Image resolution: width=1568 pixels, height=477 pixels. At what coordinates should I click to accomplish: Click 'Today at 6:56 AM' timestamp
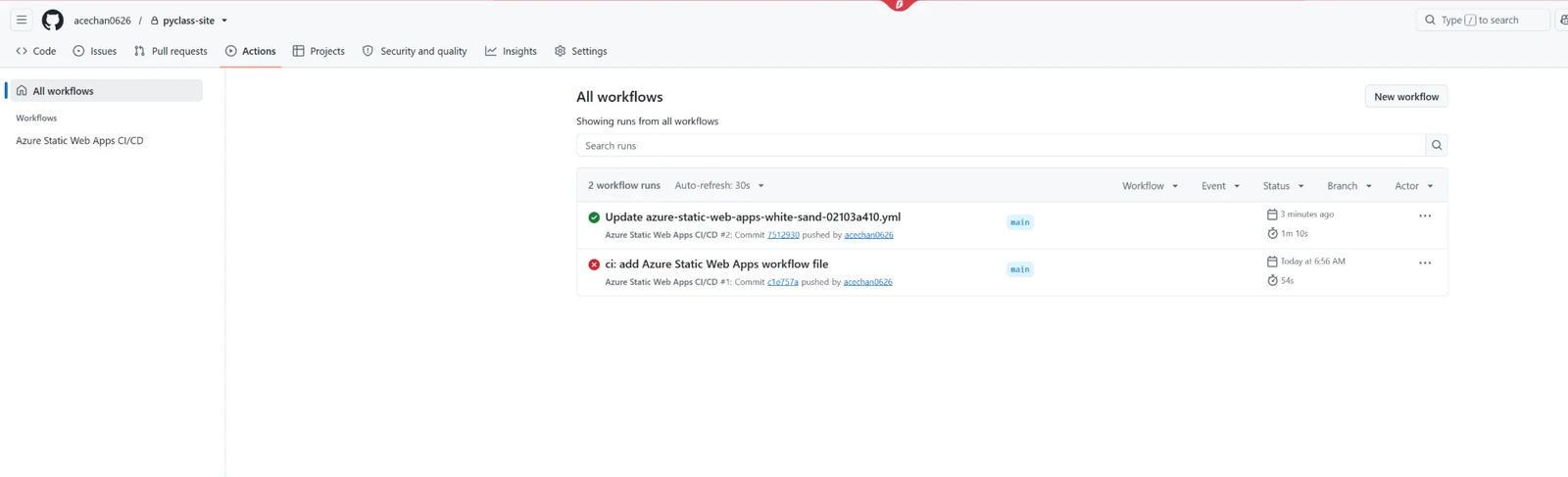[1312, 262]
